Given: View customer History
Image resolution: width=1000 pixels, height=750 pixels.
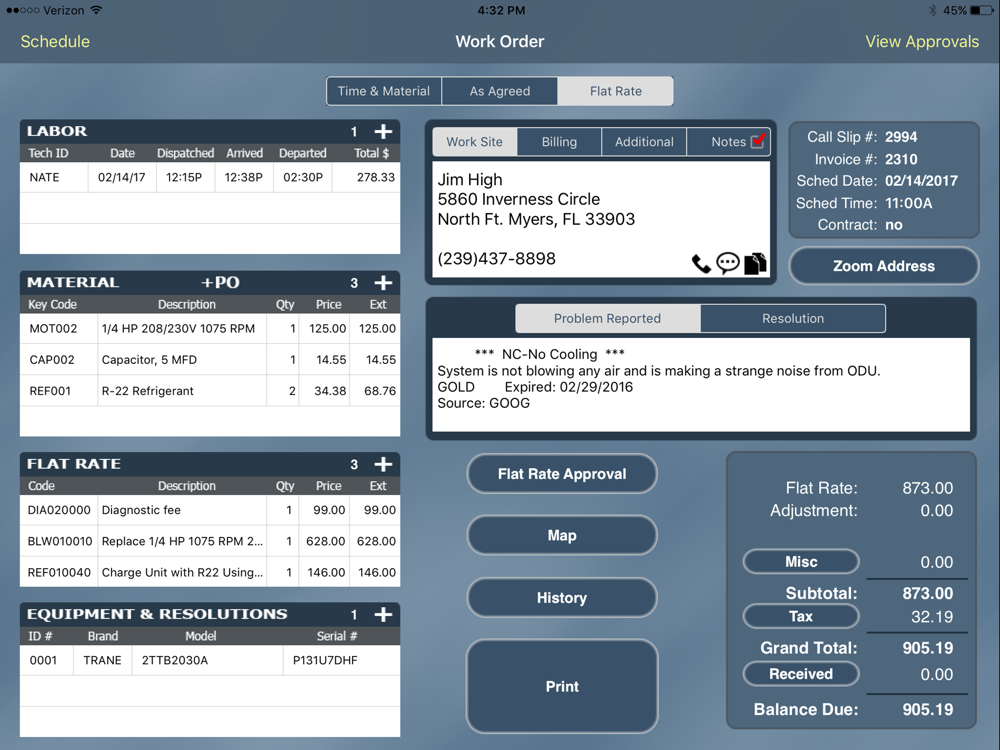Looking at the screenshot, I should pyautogui.click(x=562, y=598).
